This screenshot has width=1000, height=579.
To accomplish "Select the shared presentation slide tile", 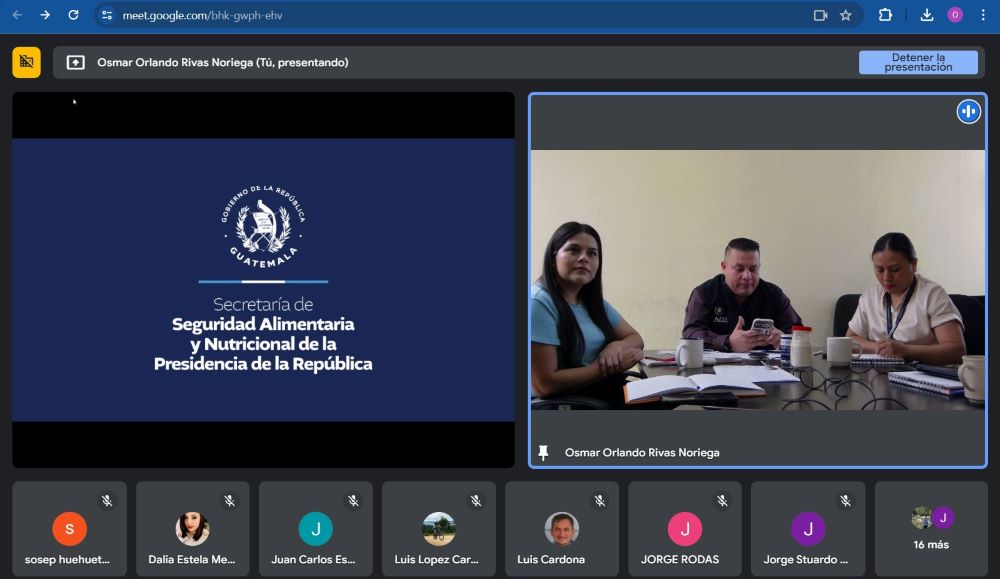I will [x=263, y=280].
